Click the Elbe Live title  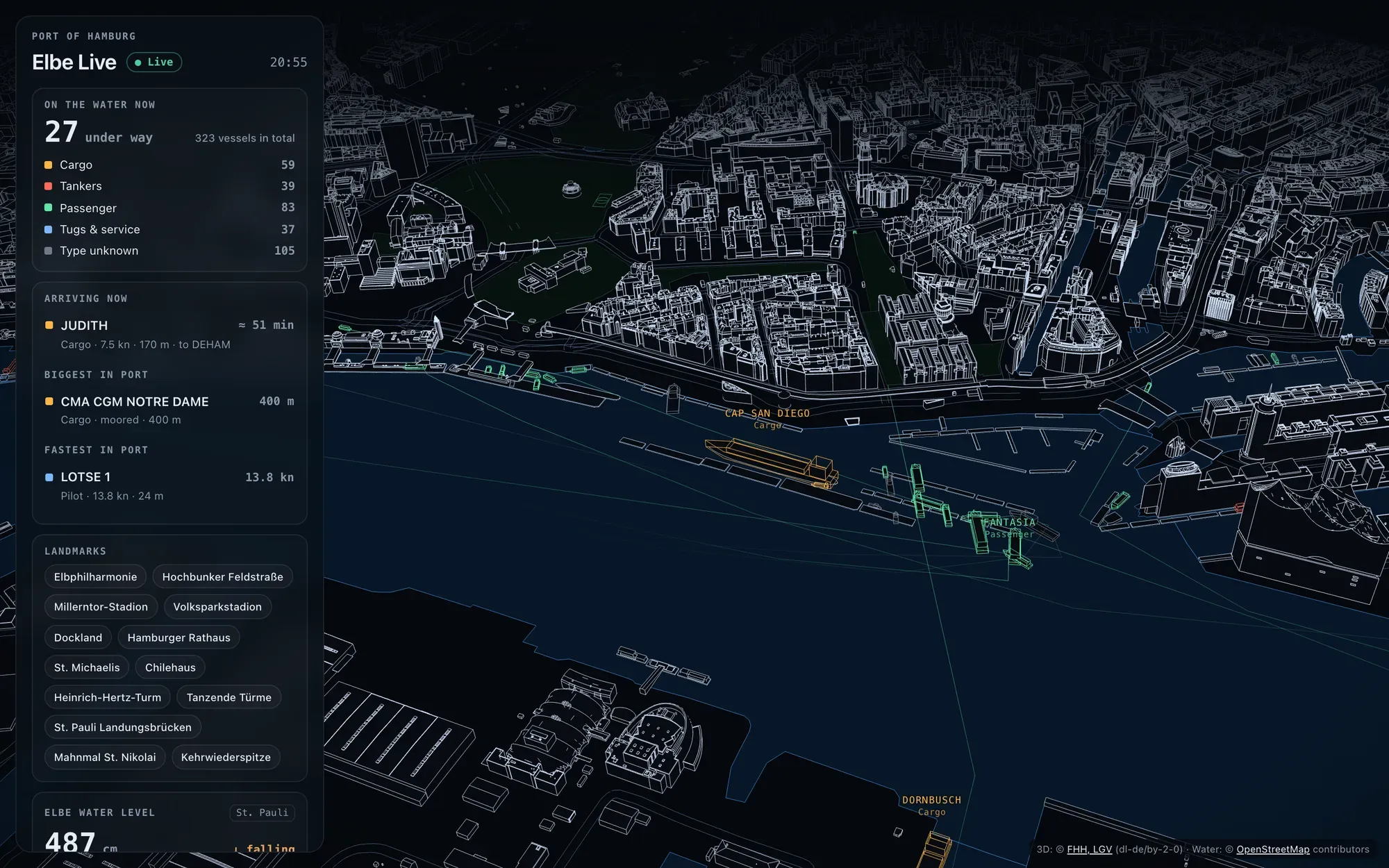[x=74, y=62]
